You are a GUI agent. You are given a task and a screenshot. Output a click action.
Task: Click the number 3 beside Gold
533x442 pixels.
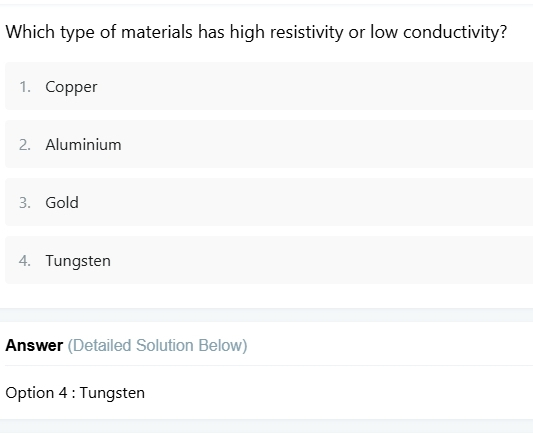click(x=25, y=203)
